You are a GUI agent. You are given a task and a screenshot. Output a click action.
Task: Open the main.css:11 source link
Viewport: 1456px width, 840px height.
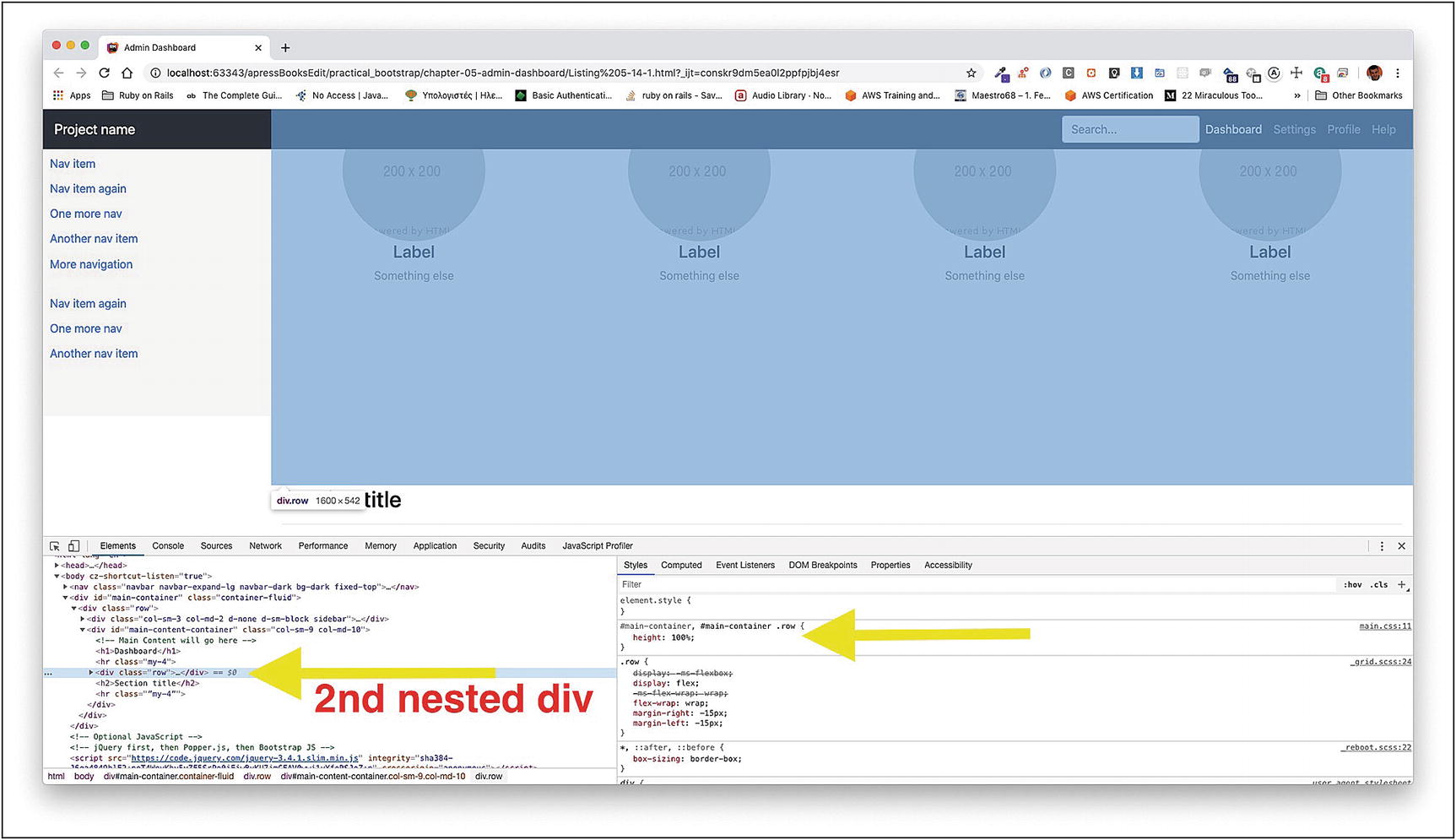(1384, 626)
